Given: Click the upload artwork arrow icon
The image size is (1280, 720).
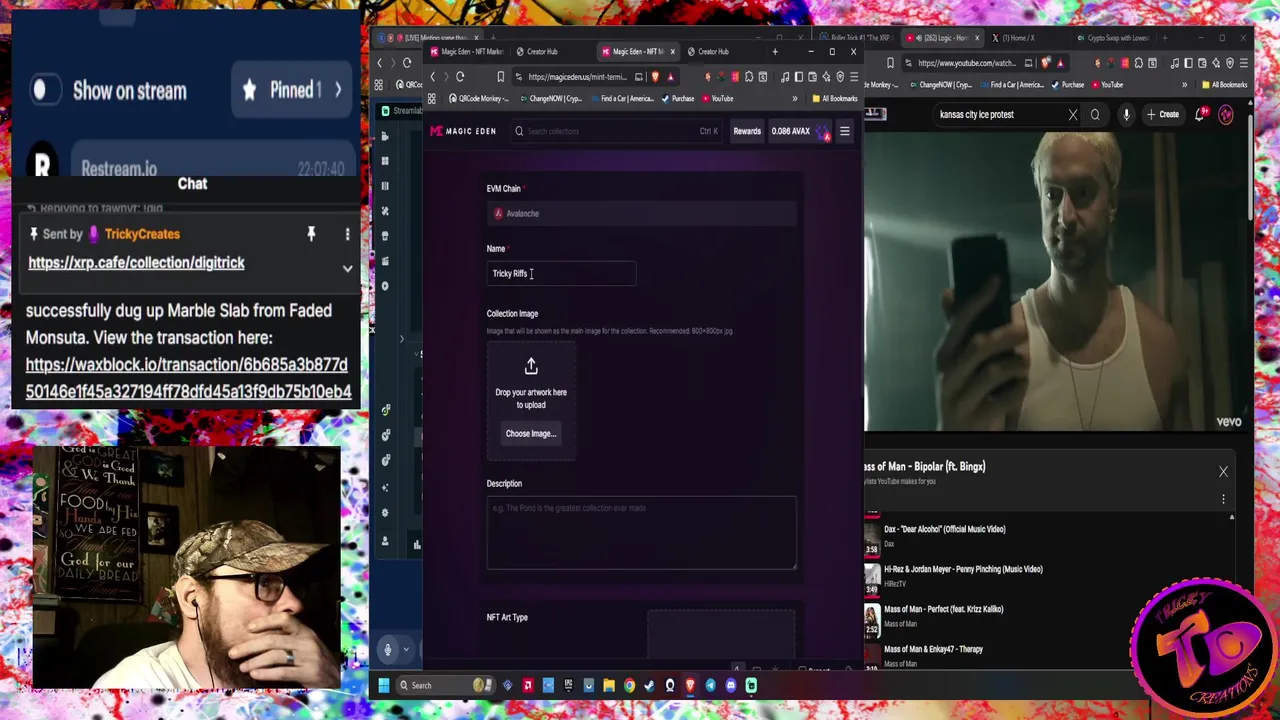Looking at the screenshot, I should click(x=531, y=367).
